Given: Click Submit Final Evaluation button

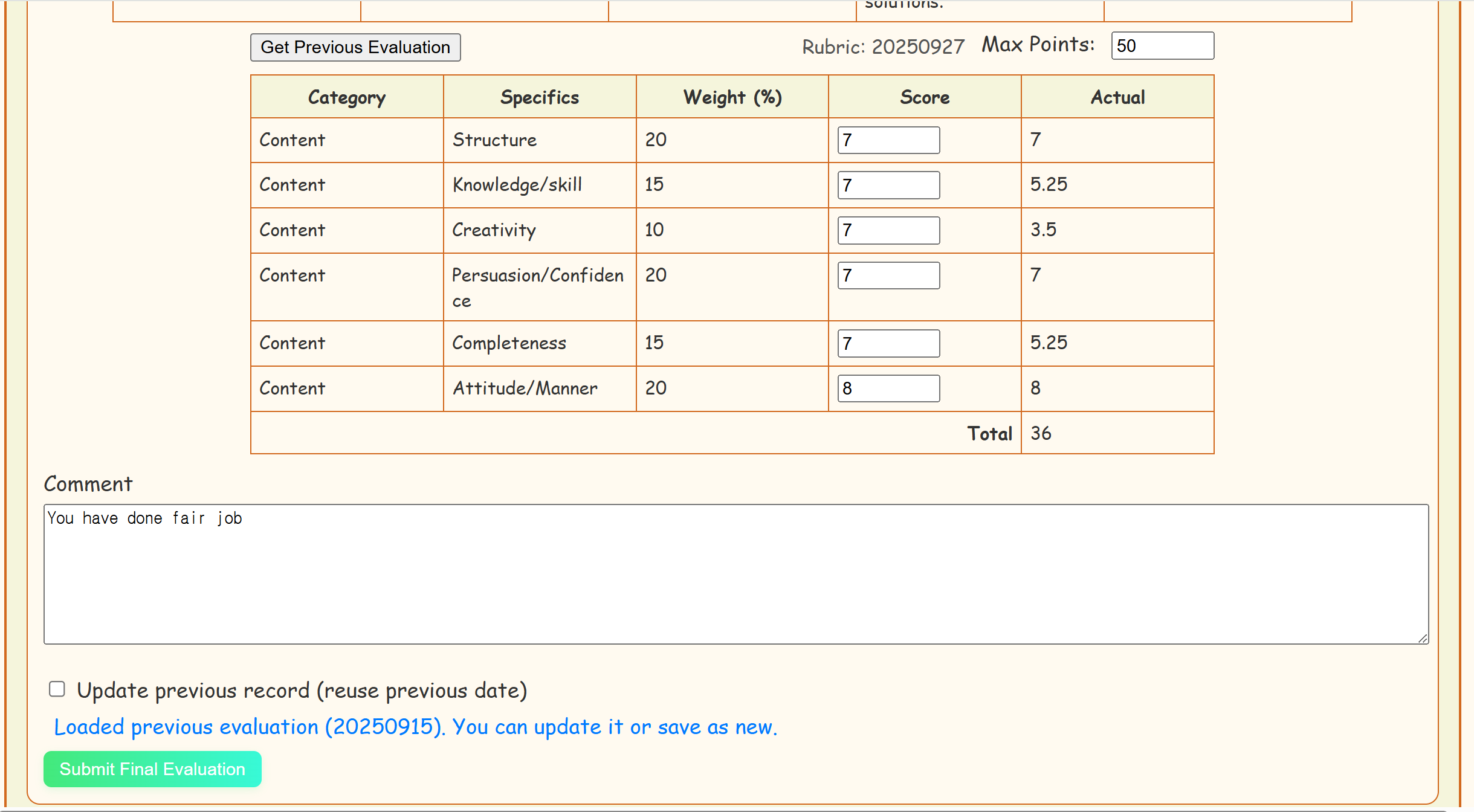Looking at the screenshot, I should (152, 769).
